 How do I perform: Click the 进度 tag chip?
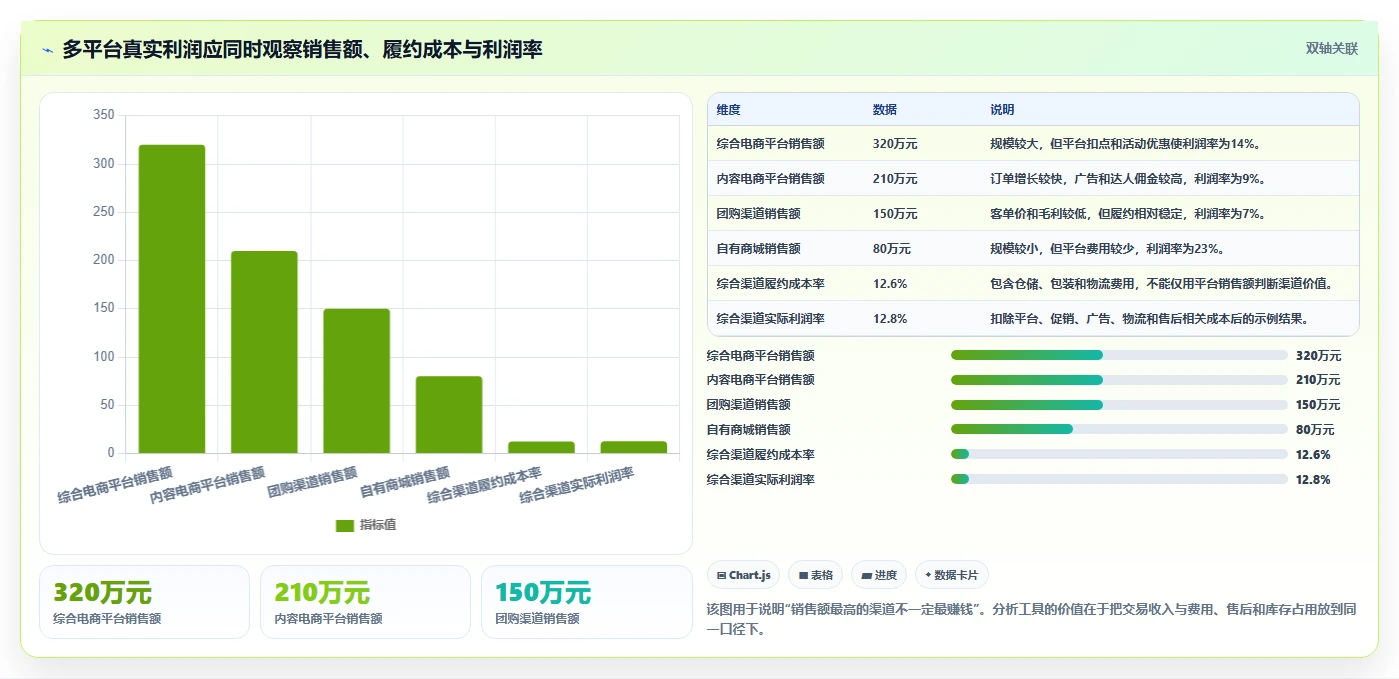[x=879, y=575]
